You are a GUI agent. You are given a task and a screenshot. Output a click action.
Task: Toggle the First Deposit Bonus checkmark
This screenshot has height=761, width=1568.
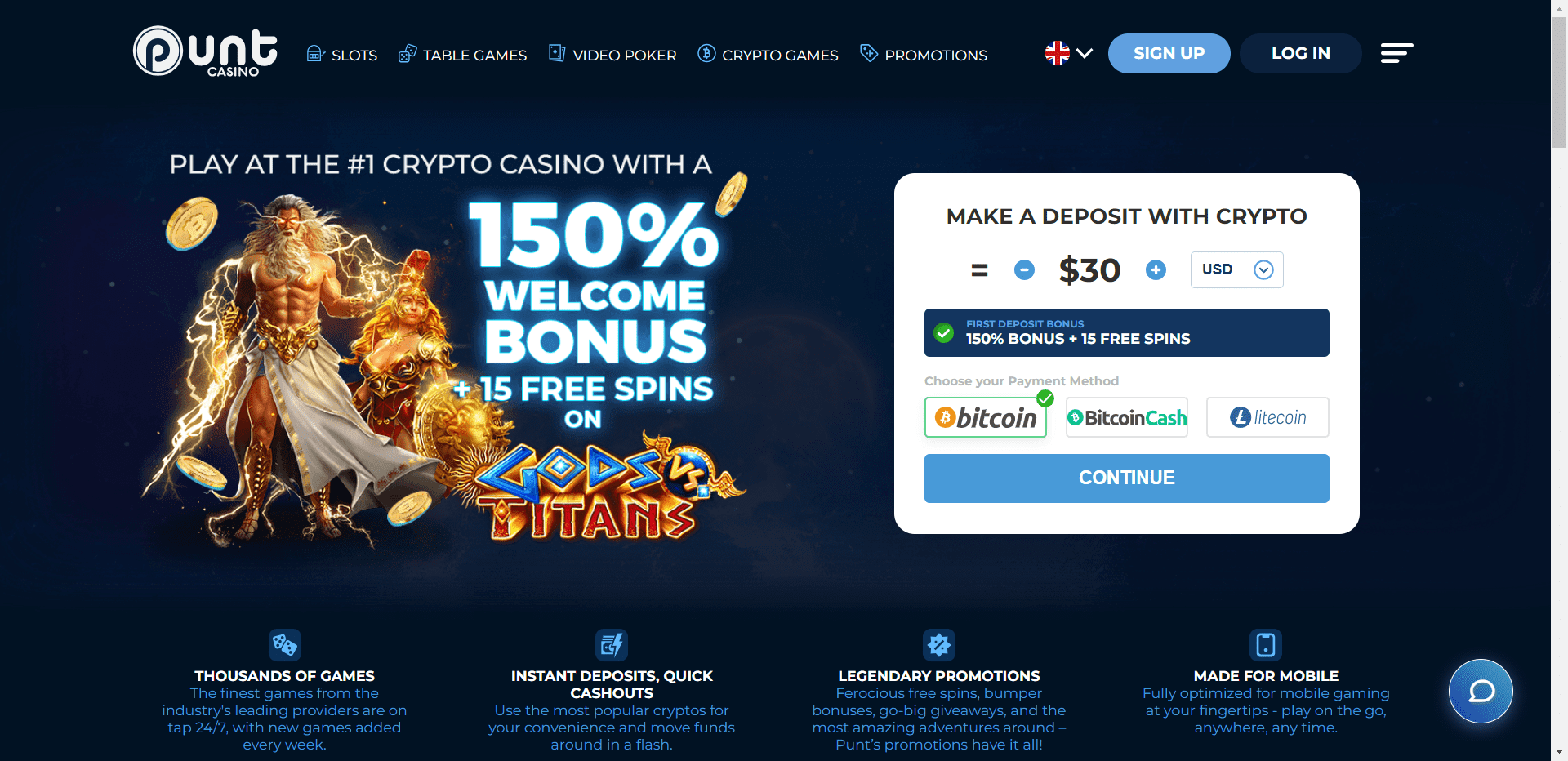click(x=944, y=332)
